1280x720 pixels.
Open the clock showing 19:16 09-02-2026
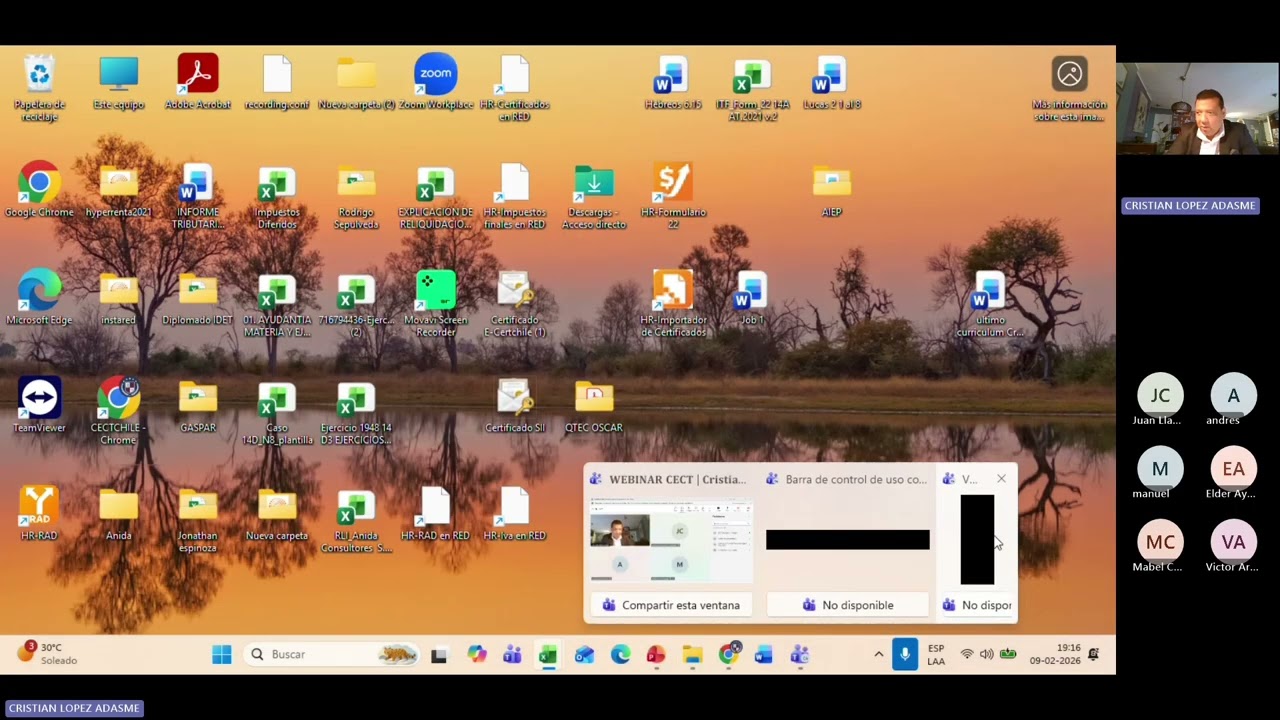(1054, 654)
